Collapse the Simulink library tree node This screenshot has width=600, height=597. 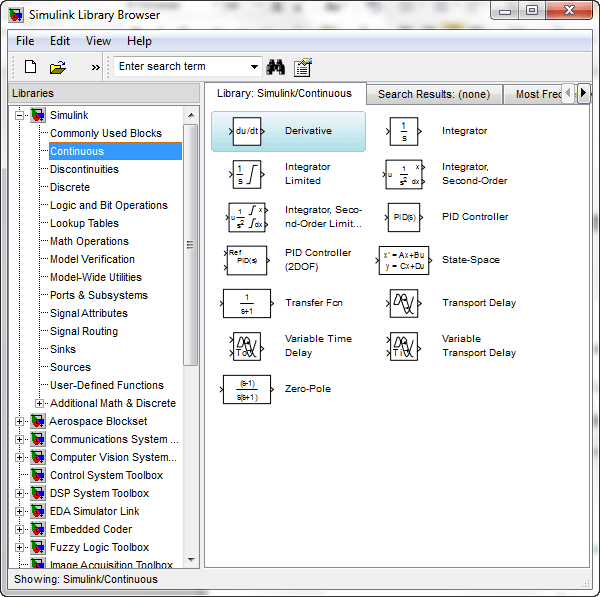click(20, 115)
